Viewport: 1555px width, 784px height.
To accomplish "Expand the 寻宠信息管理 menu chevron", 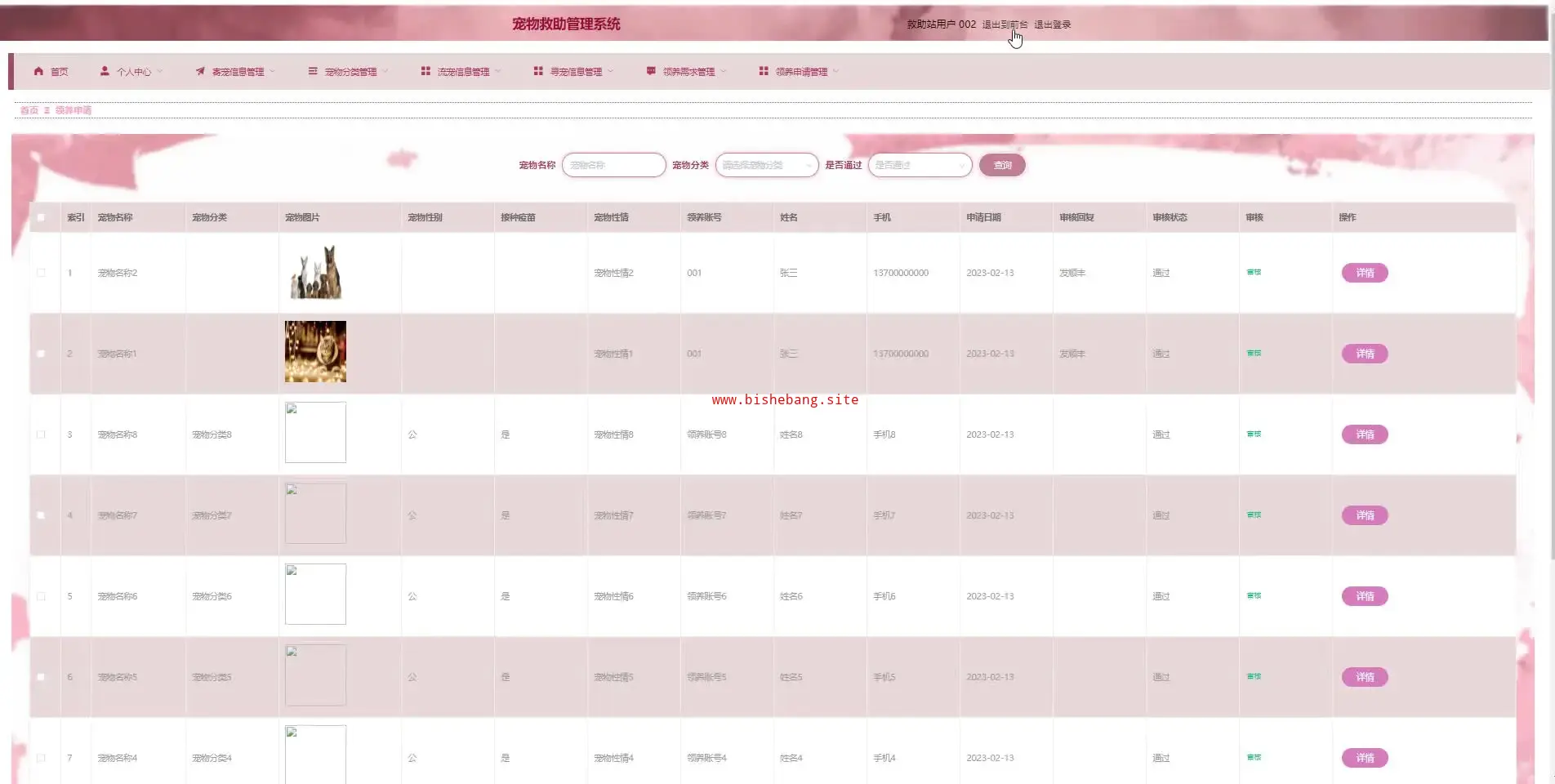I will pos(611,71).
